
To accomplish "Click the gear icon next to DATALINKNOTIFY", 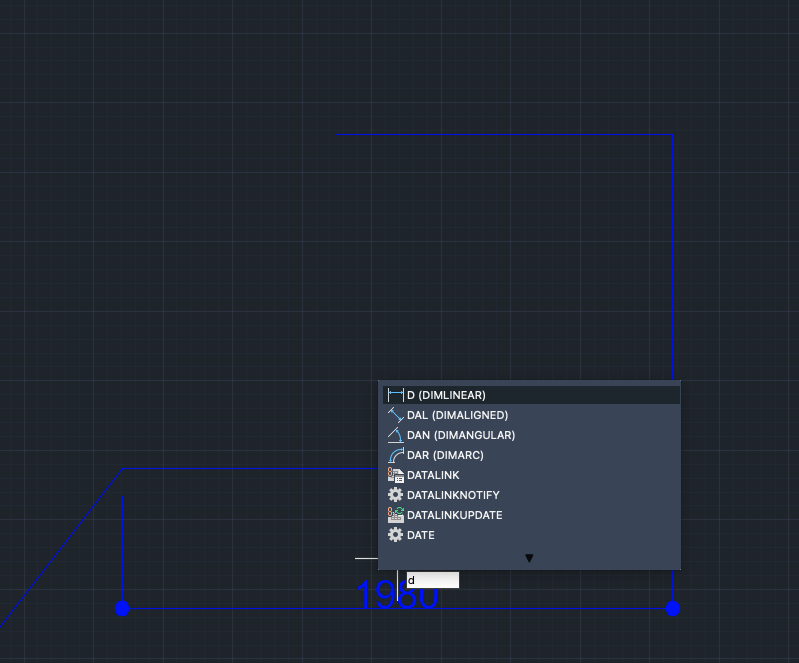I will click(x=395, y=495).
